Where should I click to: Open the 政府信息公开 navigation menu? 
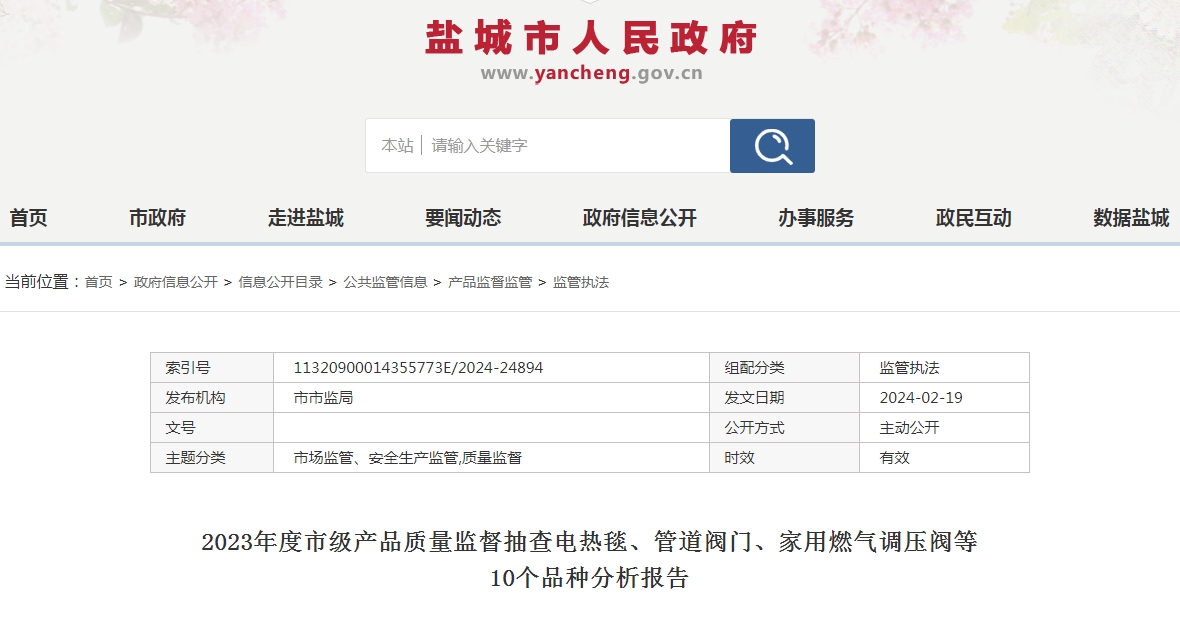[638, 218]
